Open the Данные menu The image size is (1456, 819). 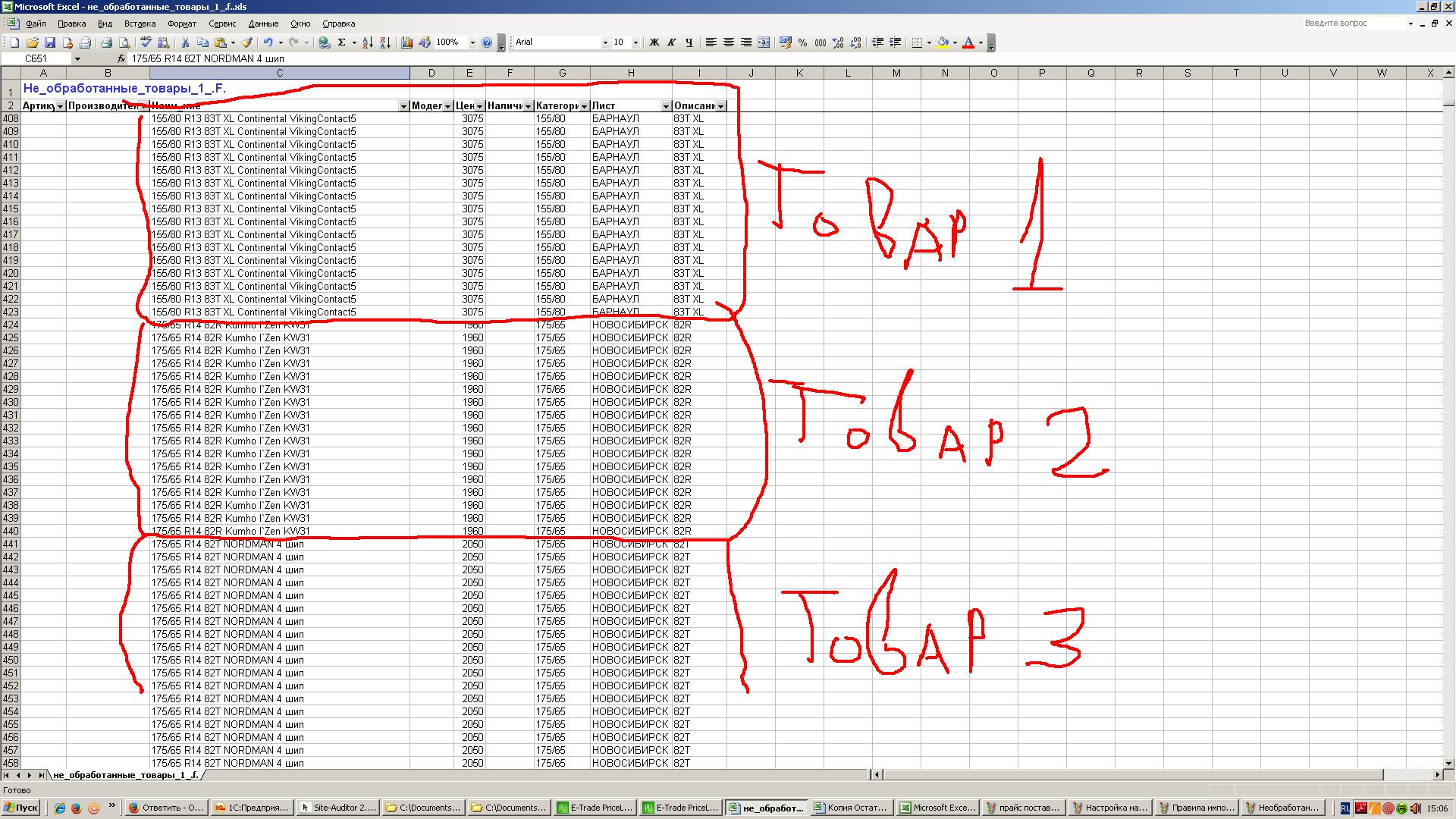(x=263, y=24)
